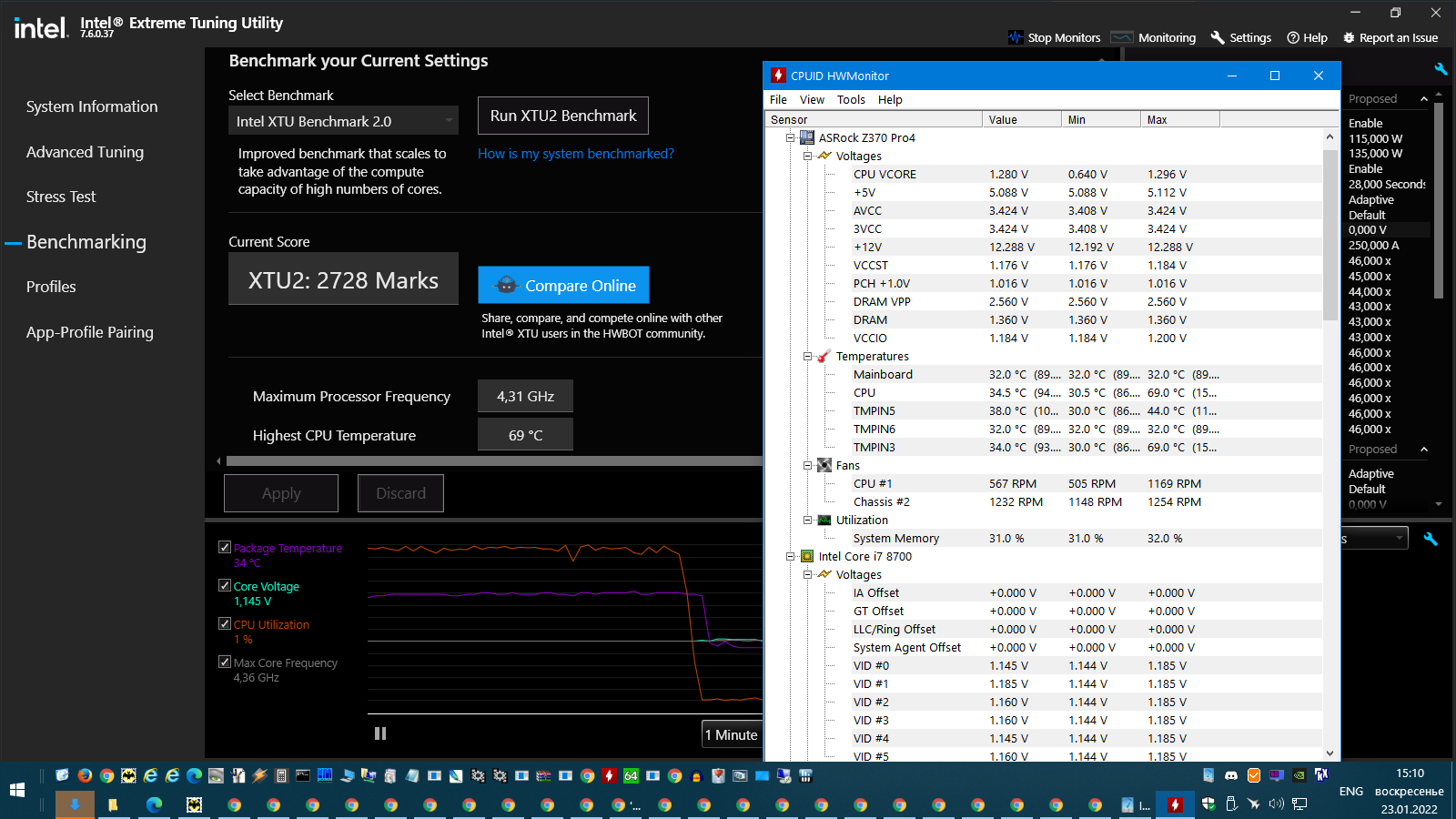Screen dimensions: 1456x819
Task: Collapse the lower Proposed section chevron
Action: [1424, 449]
